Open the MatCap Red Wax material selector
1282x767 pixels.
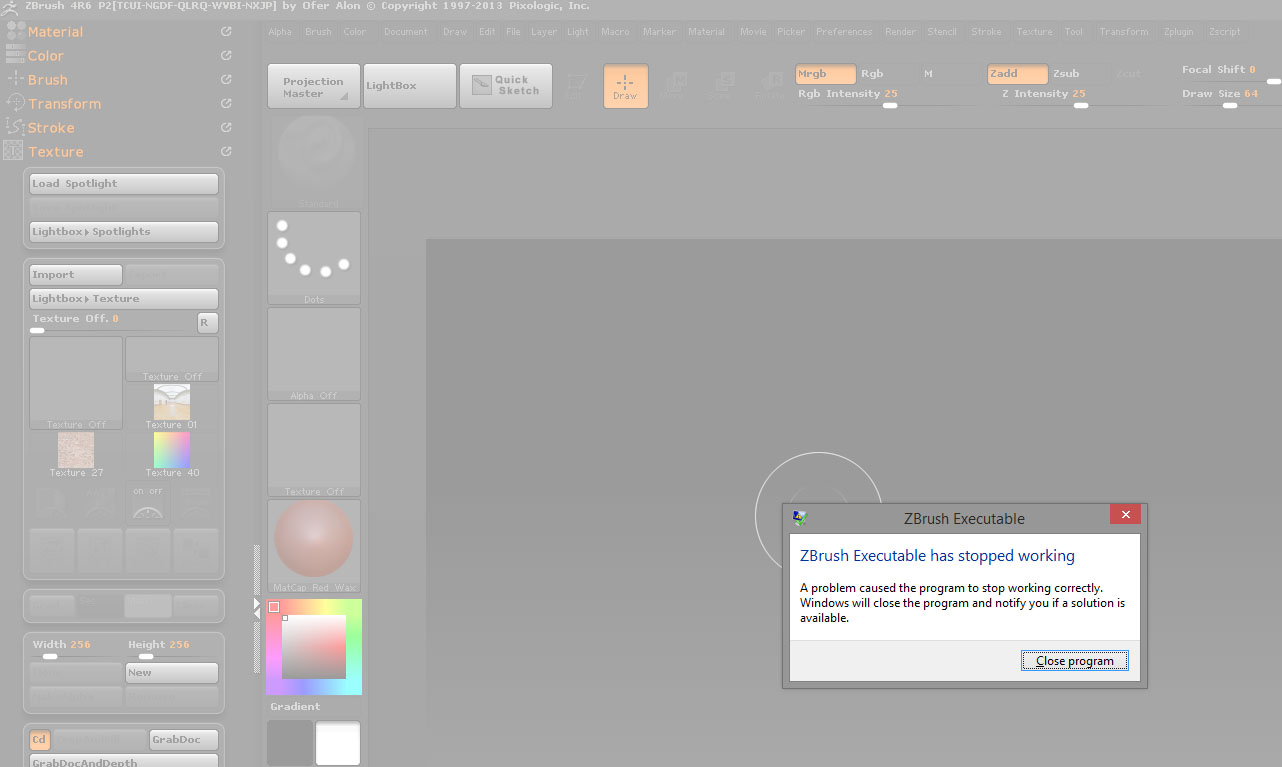(314, 546)
